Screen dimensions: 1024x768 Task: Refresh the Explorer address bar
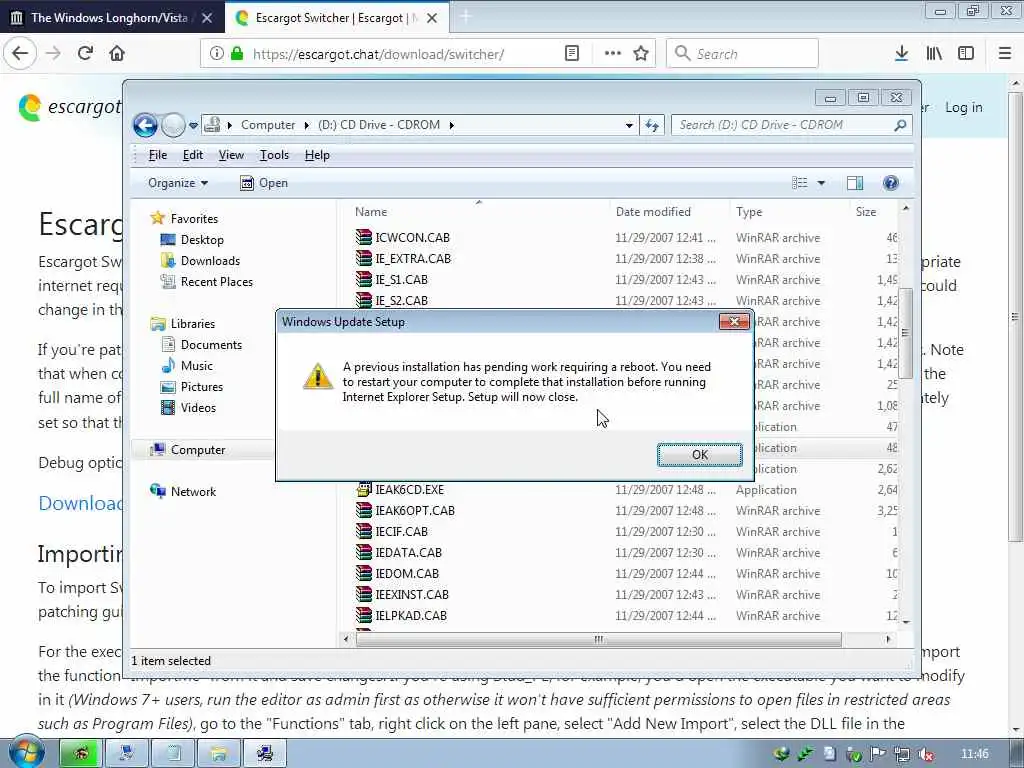pos(652,125)
